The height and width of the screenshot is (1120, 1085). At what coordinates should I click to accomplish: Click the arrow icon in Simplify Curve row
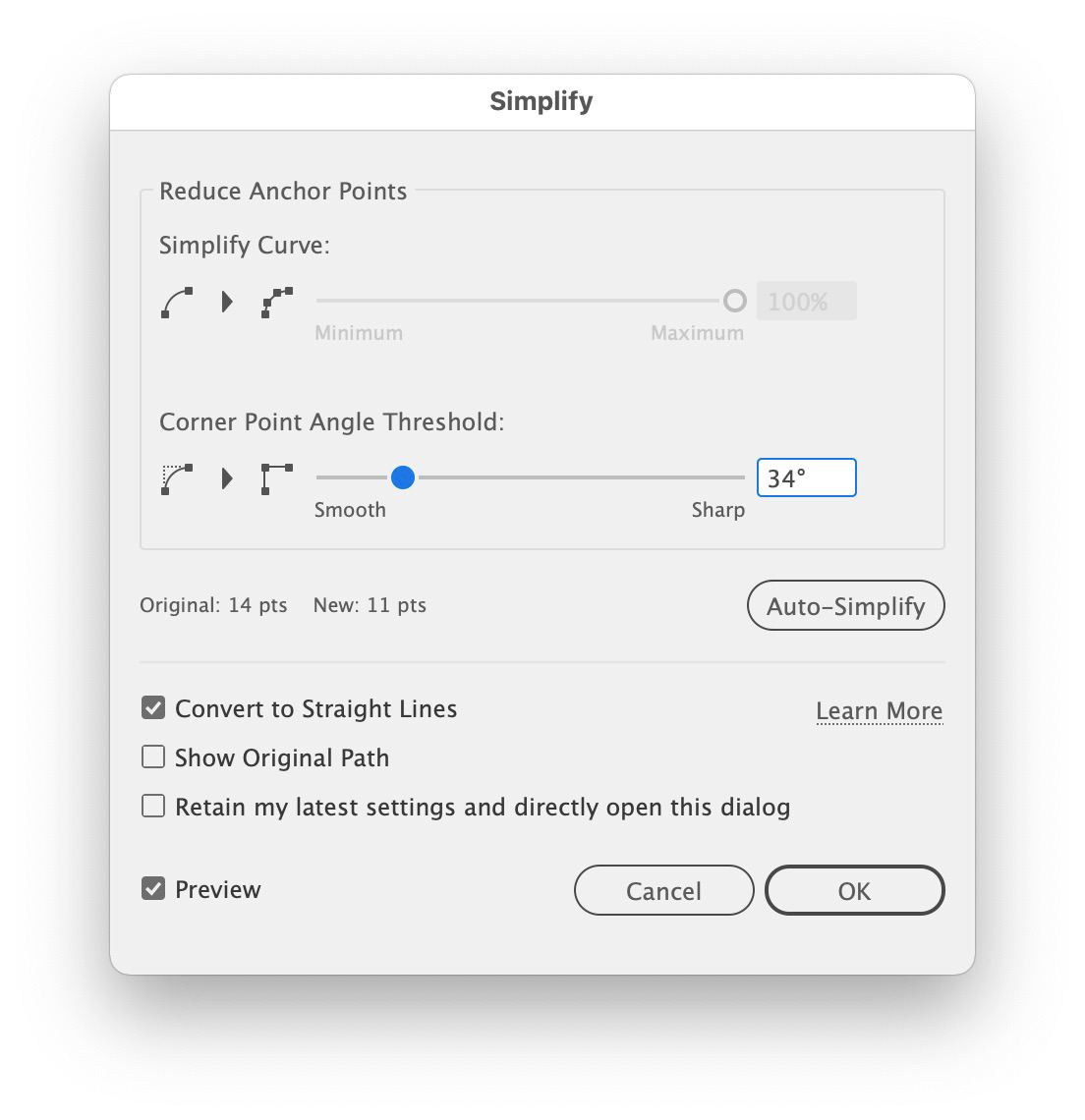point(227,302)
